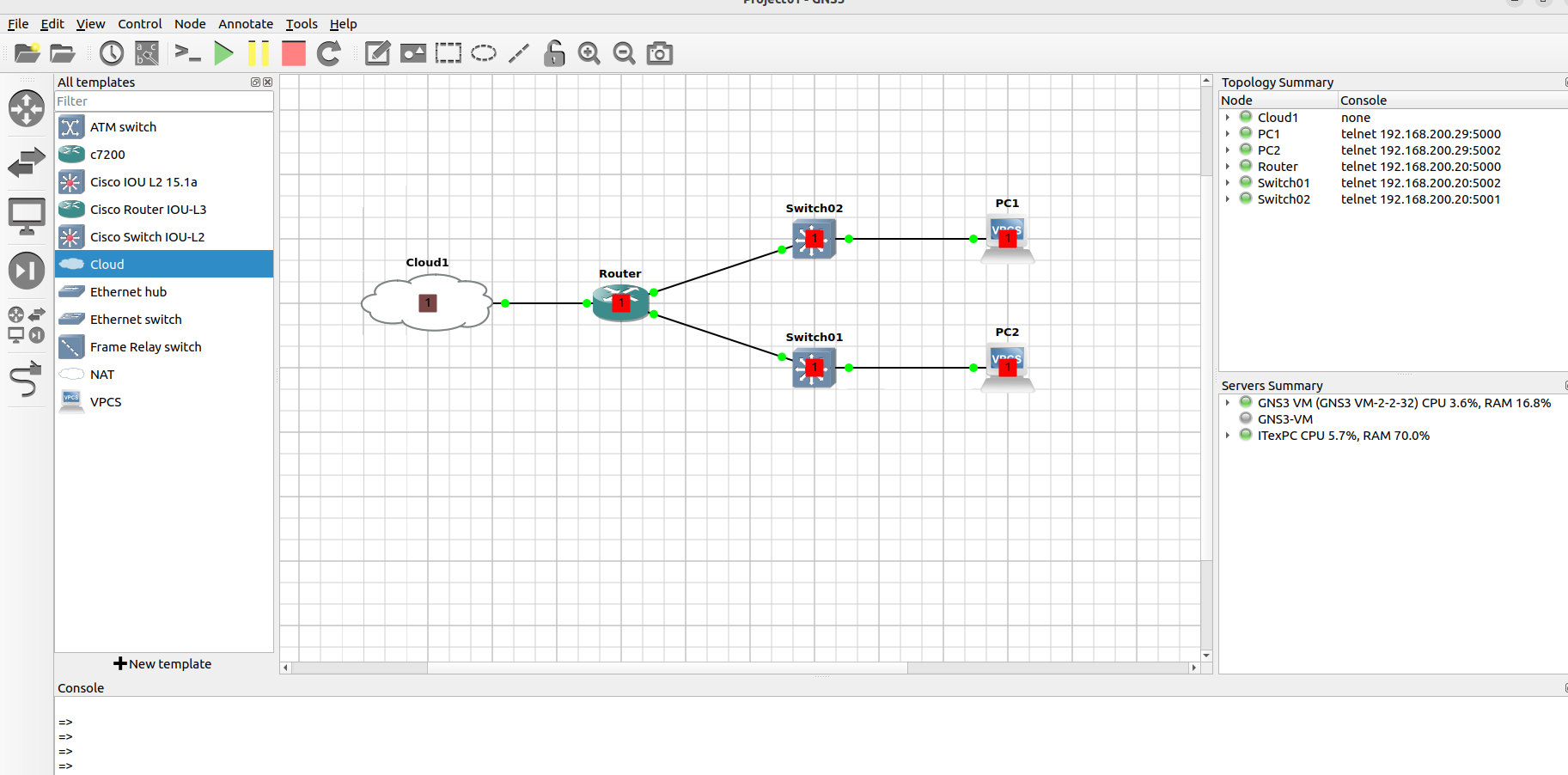
Task: Click the New template button
Action: (163, 664)
